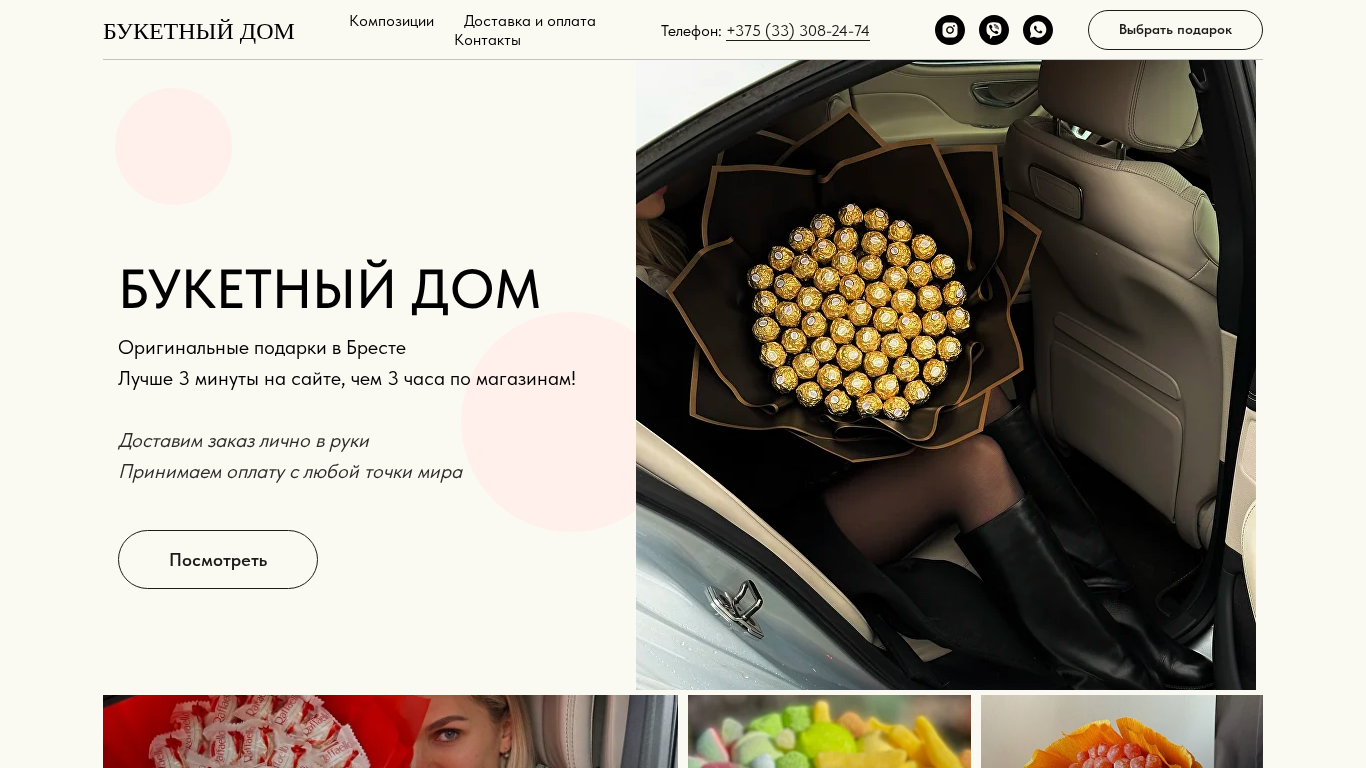Image resolution: width=1366 pixels, height=768 pixels.
Task: Open the orange-wrapped bouquet thumbnail
Action: click(x=1122, y=732)
